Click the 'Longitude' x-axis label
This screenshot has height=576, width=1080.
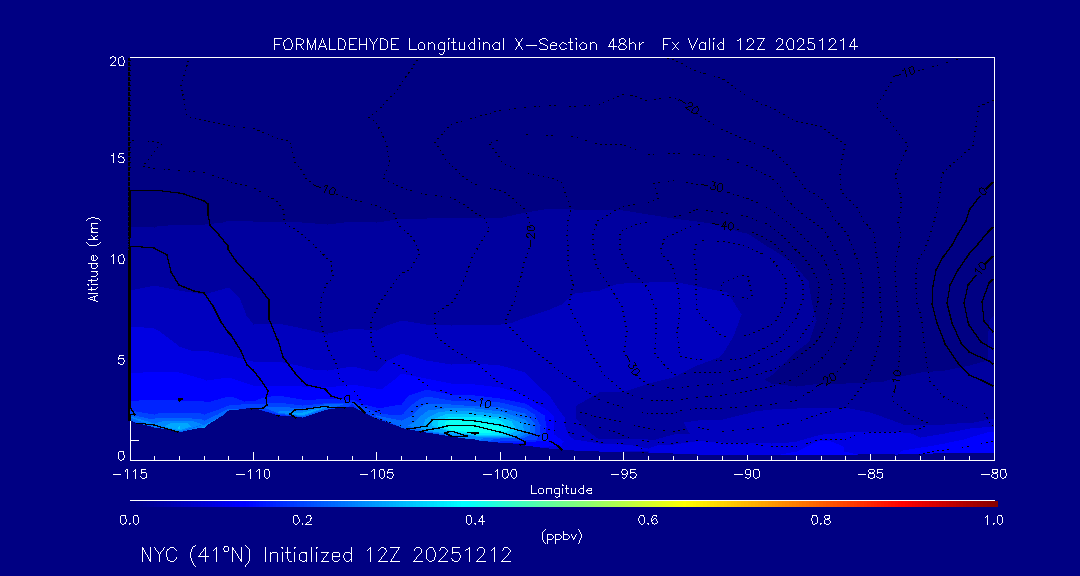pos(561,490)
